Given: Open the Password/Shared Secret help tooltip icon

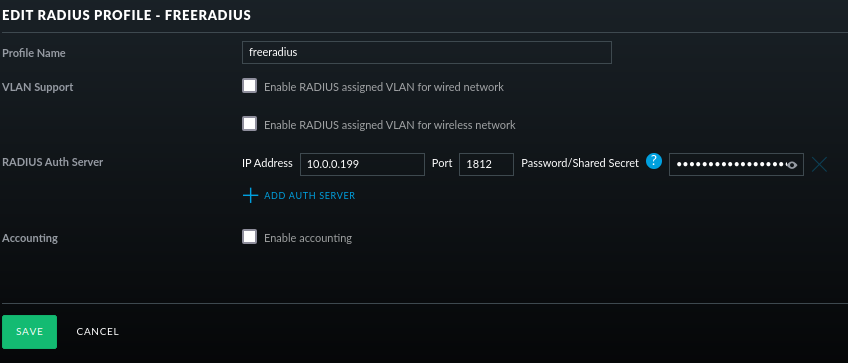Looking at the screenshot, I should point(654,161).
